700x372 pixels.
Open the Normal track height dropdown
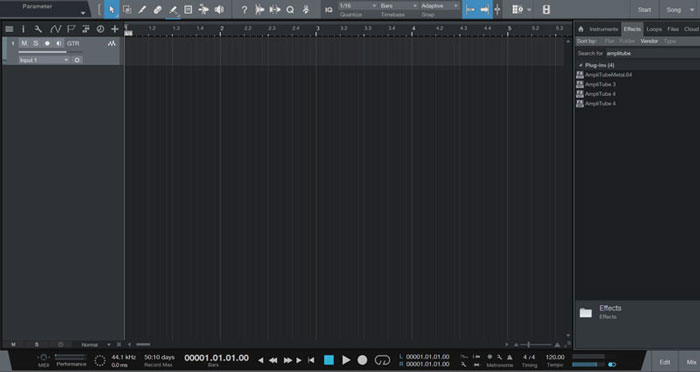pyautogui.click(x=95, y=344)
